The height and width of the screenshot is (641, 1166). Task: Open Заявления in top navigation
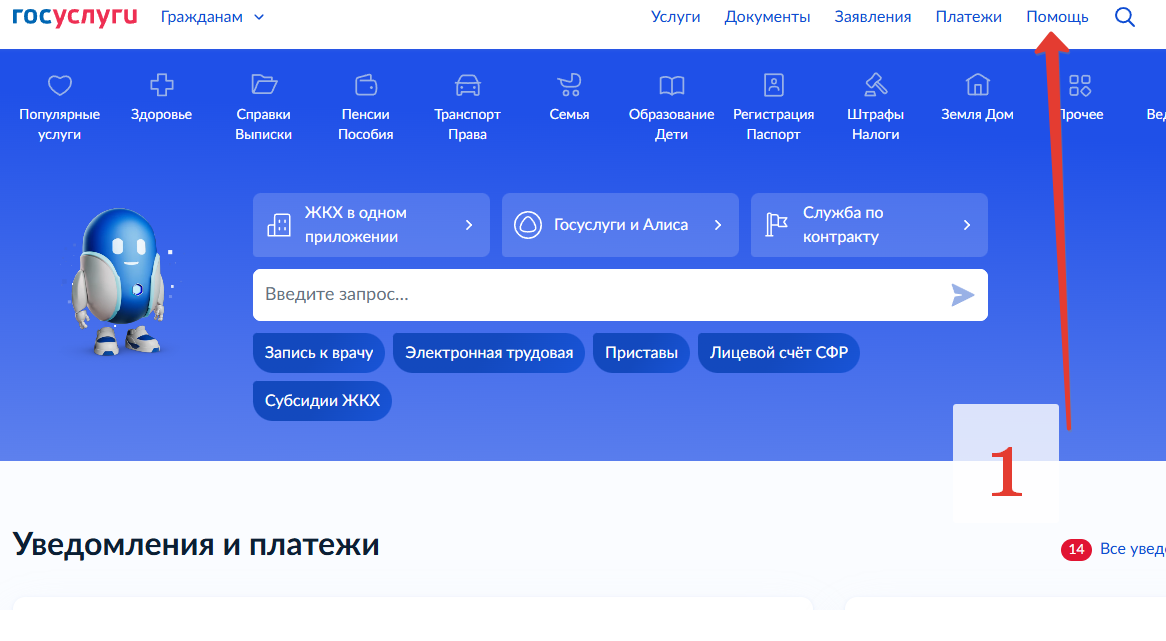(x=872, y=17)
